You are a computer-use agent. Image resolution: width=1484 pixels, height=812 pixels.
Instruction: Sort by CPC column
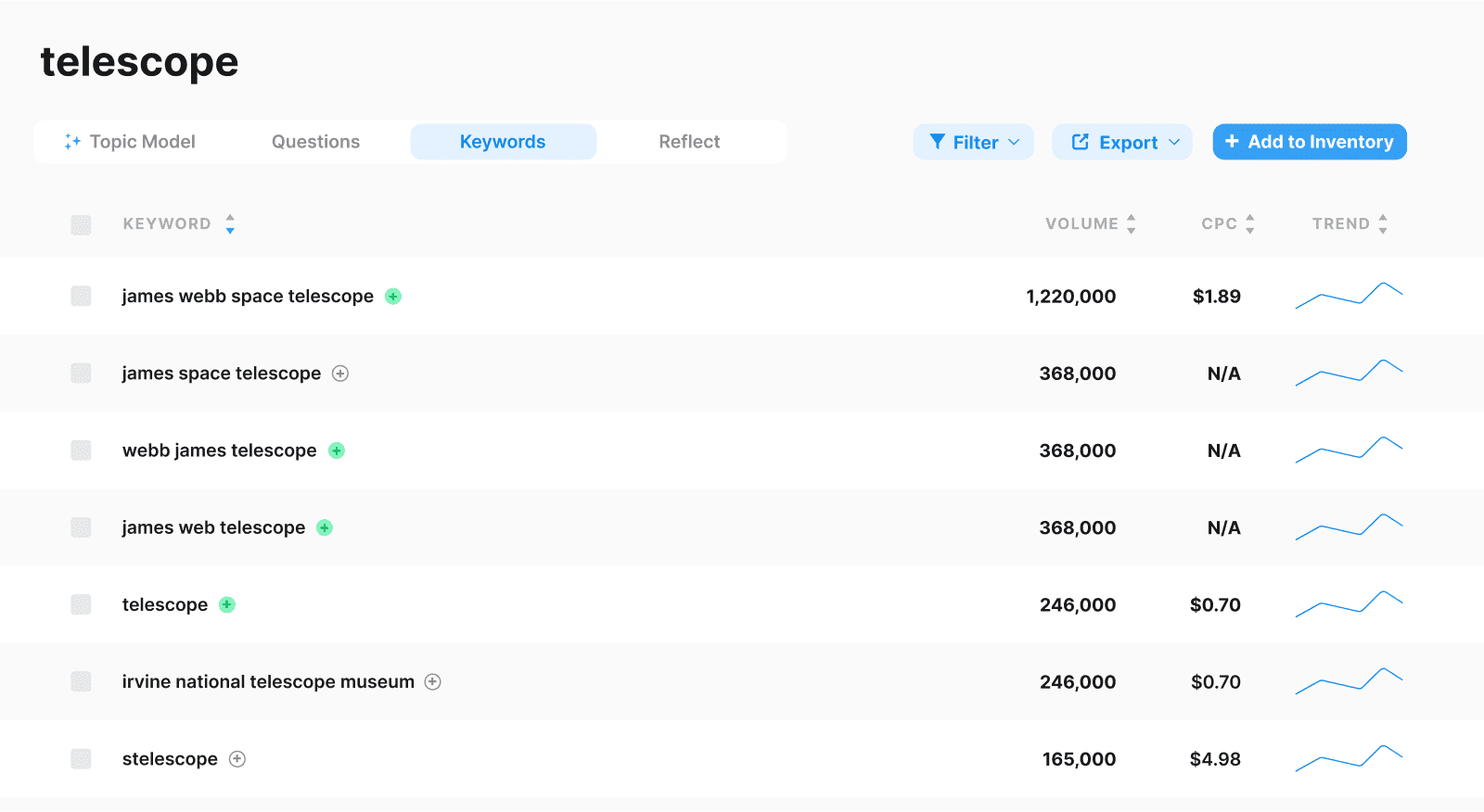click(x=1249, y=223)
